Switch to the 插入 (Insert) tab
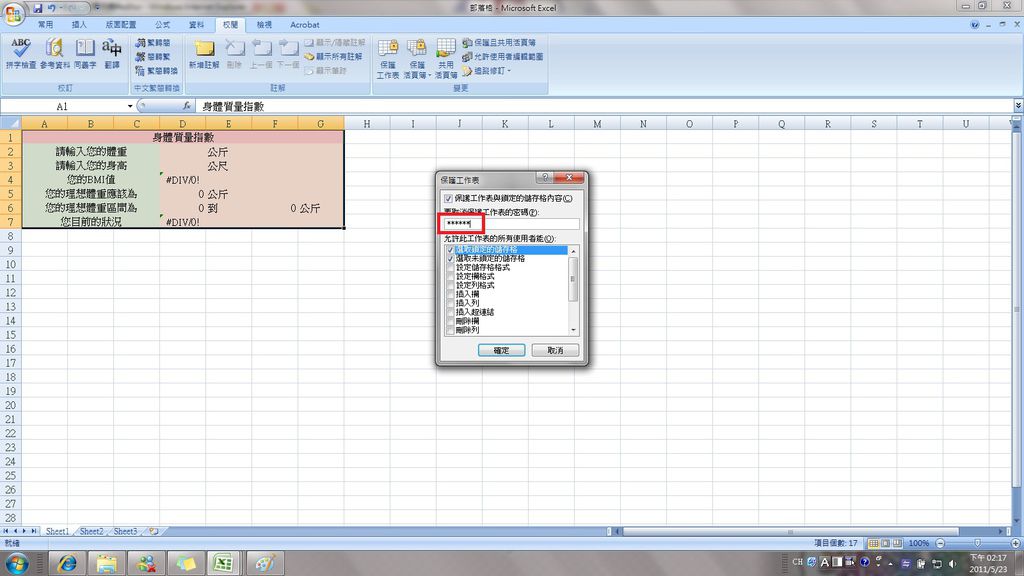This screenshot has width=1024, height=576. 79,25
